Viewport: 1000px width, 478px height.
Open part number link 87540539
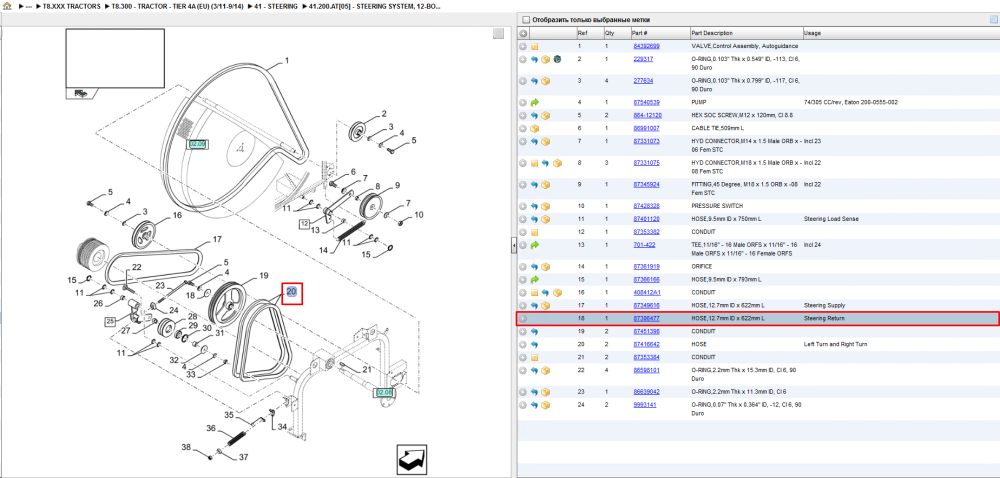tap(646, 102)
